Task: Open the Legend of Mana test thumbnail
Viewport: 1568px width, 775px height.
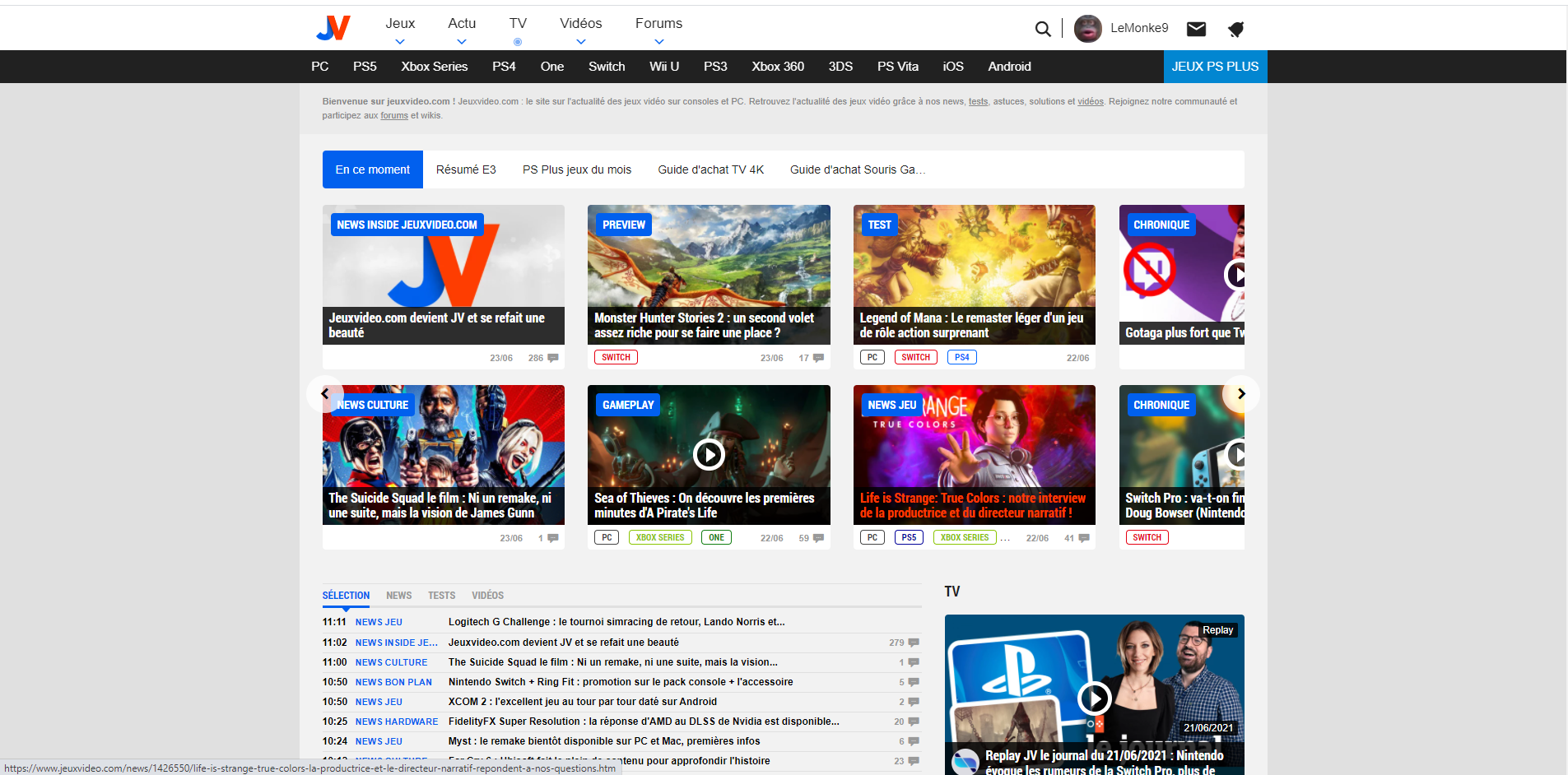Action: coord(975,274)
